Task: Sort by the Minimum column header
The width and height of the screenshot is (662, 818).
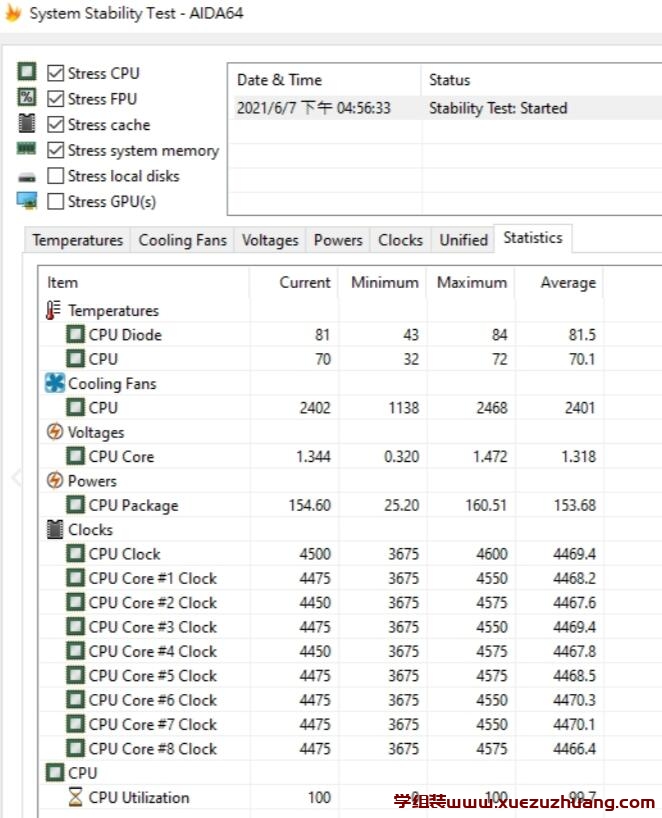Action: point(382,282)
